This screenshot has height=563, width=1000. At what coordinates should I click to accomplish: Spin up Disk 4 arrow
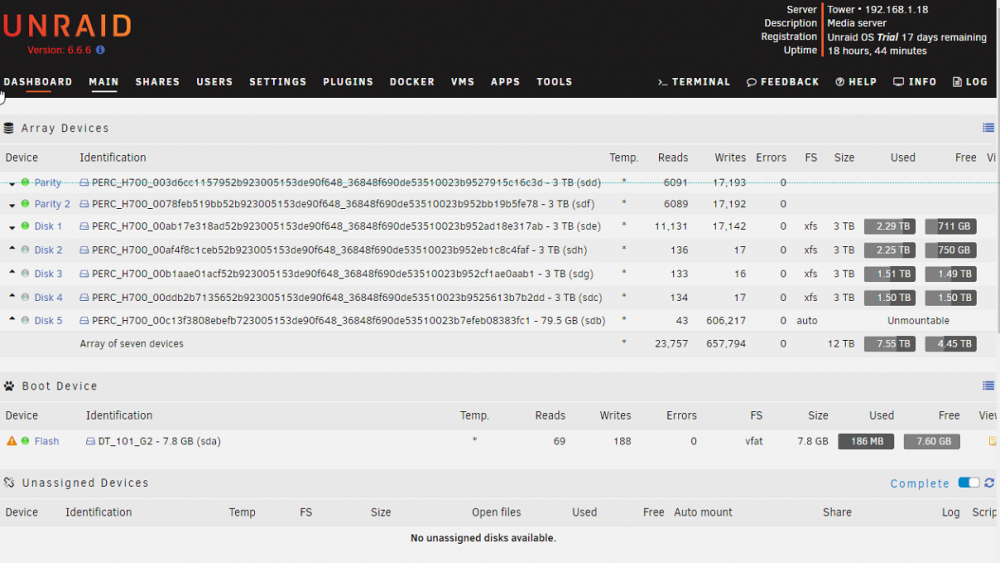click(x=12, y=295)
